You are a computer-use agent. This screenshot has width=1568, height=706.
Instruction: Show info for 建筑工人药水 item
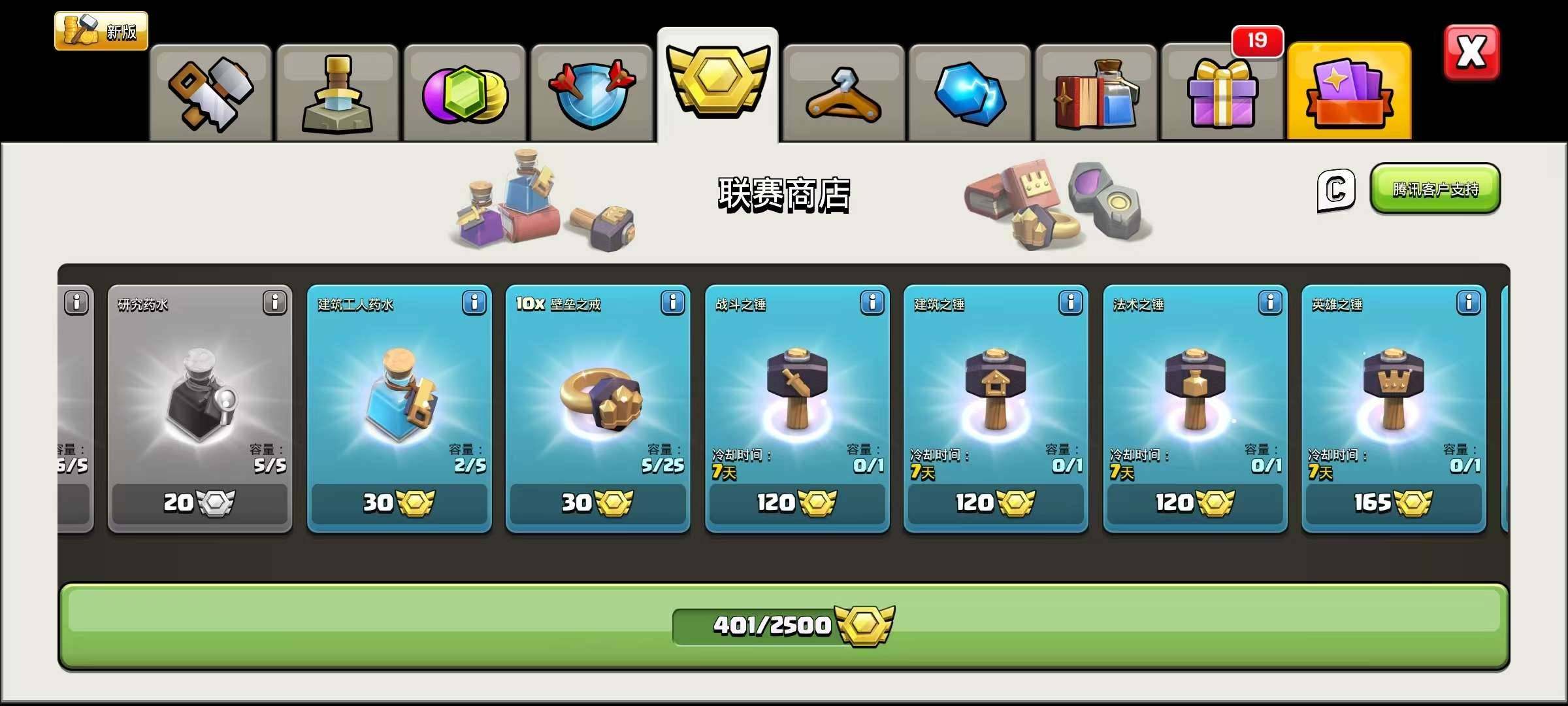(x=474, y=303)
